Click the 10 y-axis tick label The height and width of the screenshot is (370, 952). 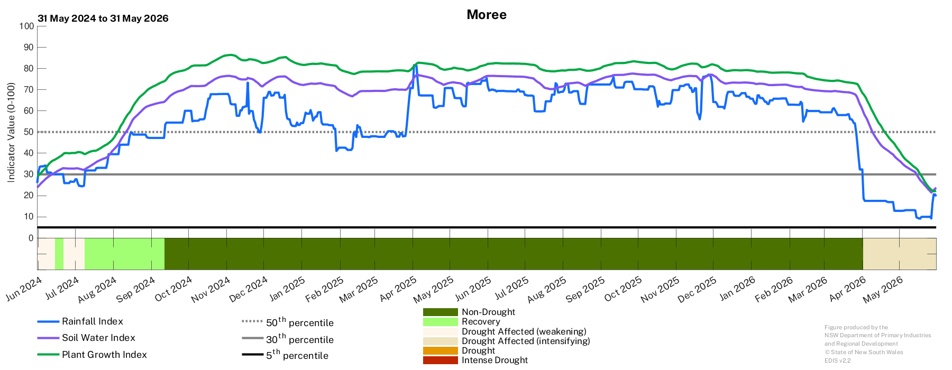click(x=29, y=217)
